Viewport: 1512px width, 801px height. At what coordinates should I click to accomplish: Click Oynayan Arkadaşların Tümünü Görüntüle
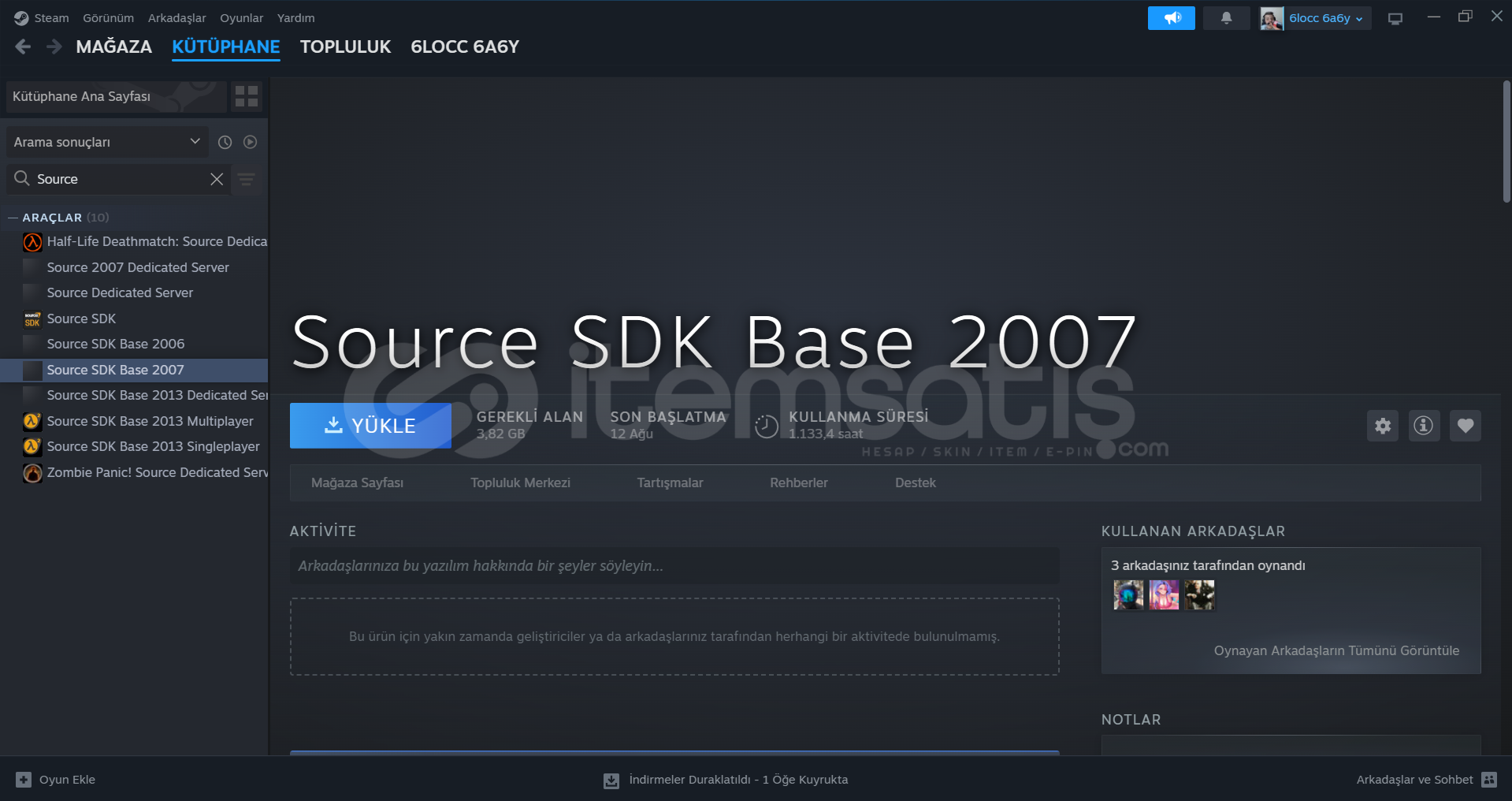(x=1336, y=650)
